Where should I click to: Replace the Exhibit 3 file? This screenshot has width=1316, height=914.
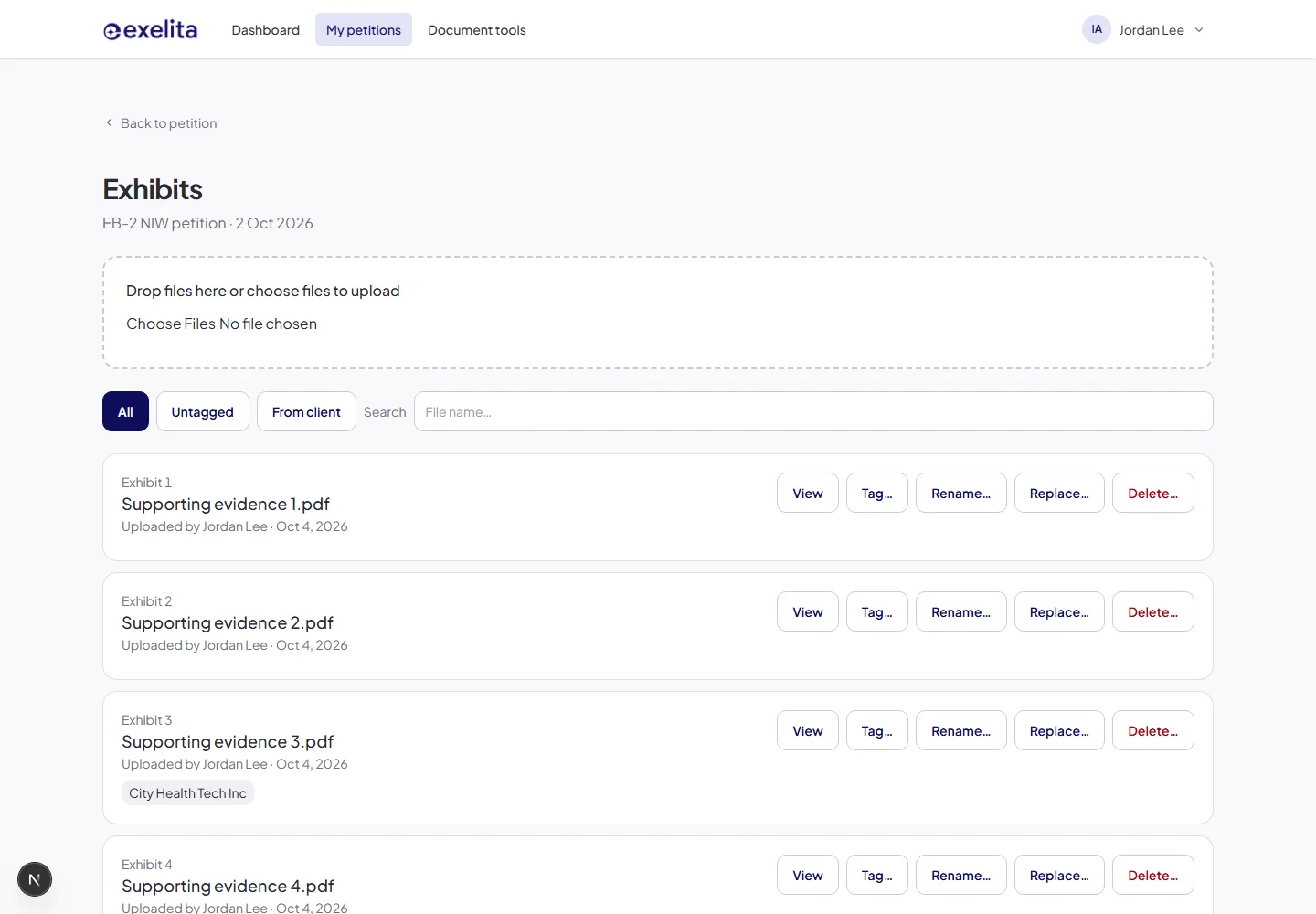click(1059, 730)
